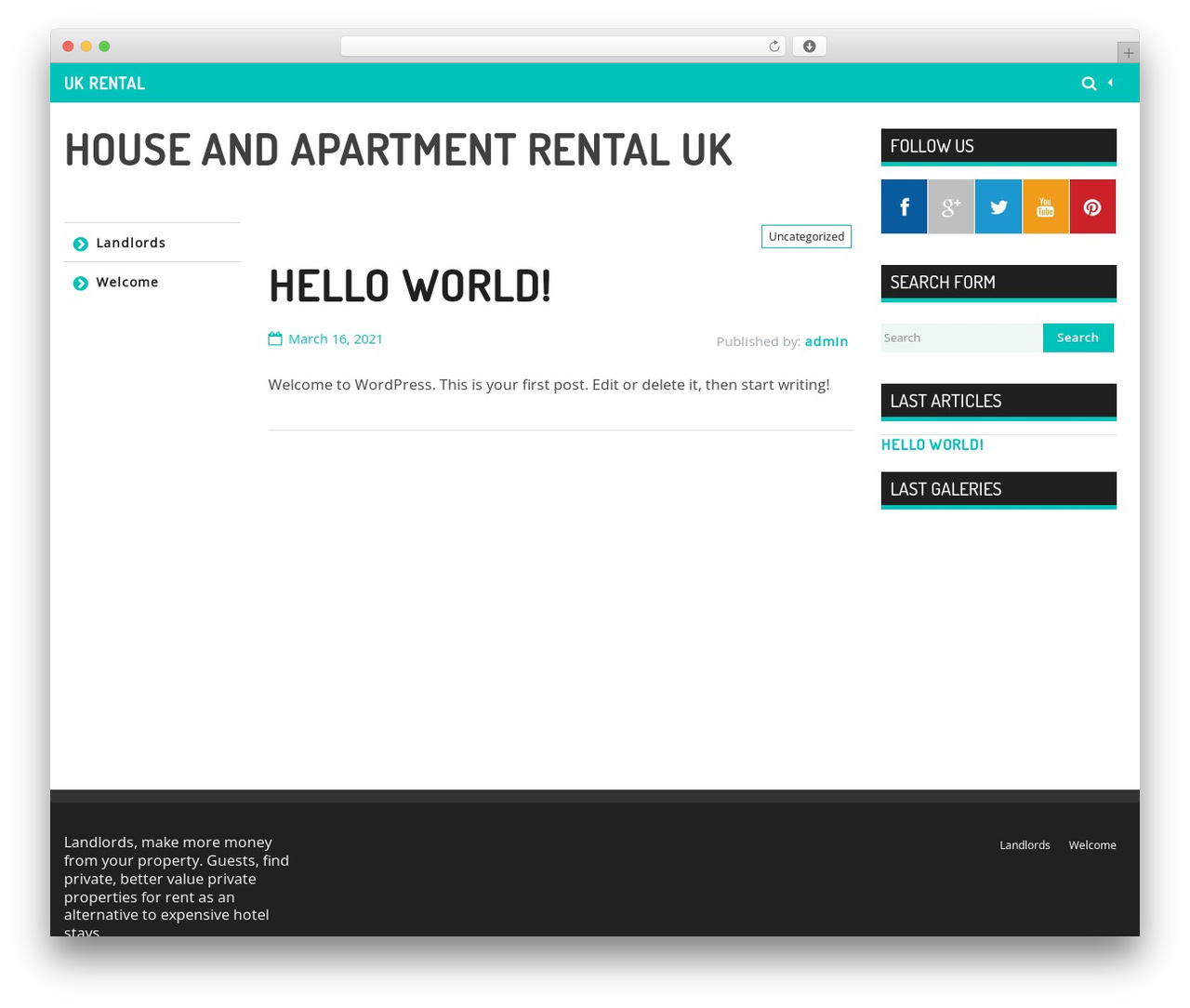Image resolution: width=1190 pixels, height=1008 pixels.
Task: Focus the sidebar Search input field
Action: pos(961,338)
